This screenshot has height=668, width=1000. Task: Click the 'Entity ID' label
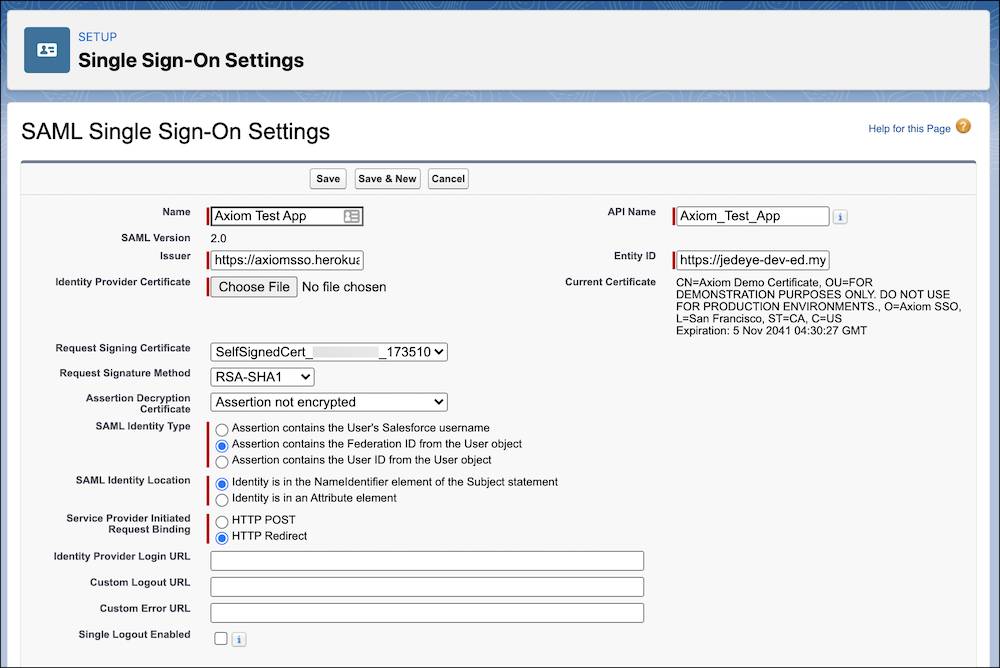click(x=635, y=256)
